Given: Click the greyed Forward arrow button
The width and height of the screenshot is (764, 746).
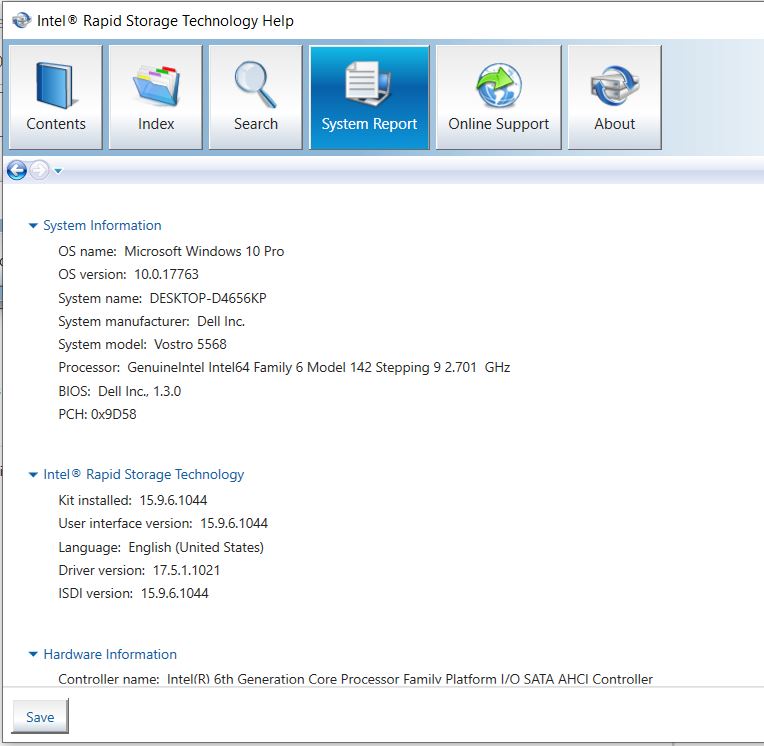Looking at the screenshot, I should [39, 171].
